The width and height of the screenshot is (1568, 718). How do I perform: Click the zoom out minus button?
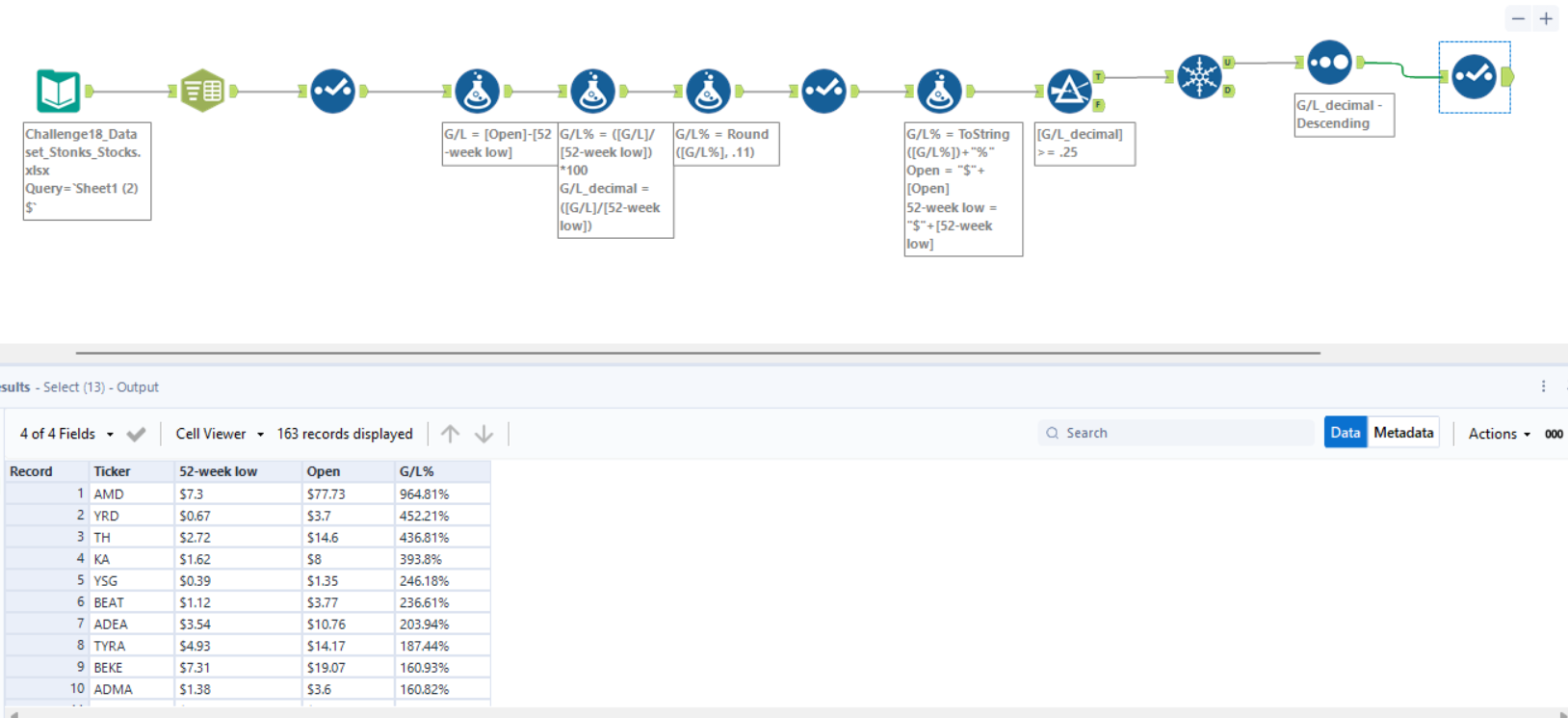pyautogui.click(x=1518, y=18)
